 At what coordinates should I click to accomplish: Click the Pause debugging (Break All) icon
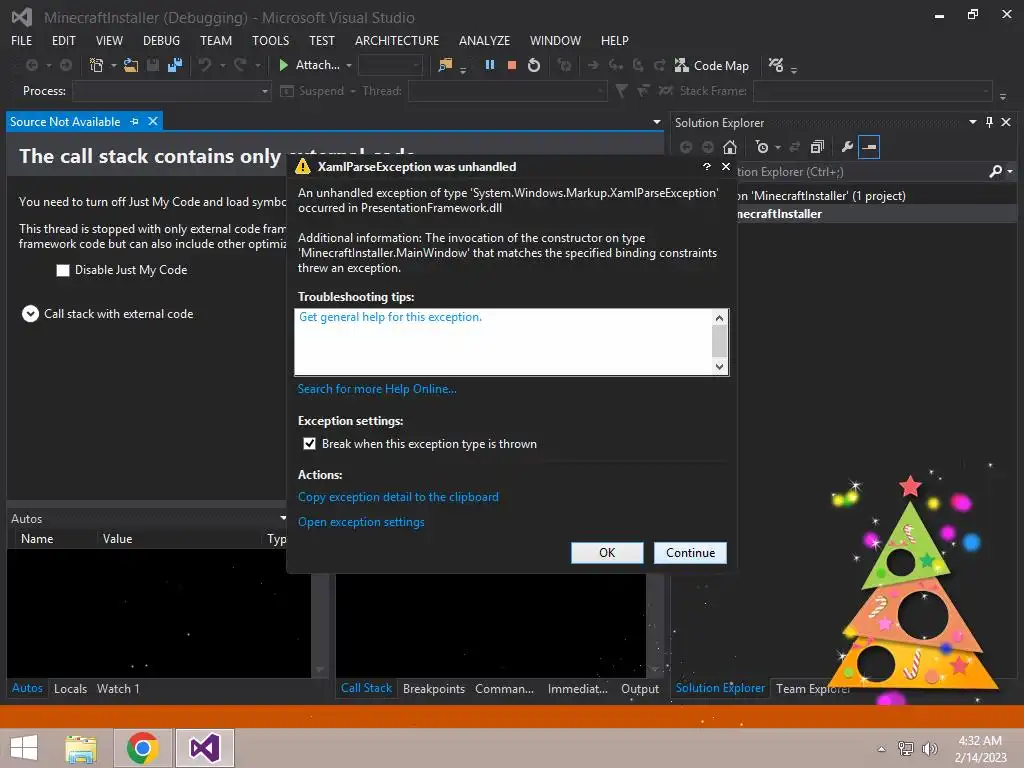pos(489,65)
